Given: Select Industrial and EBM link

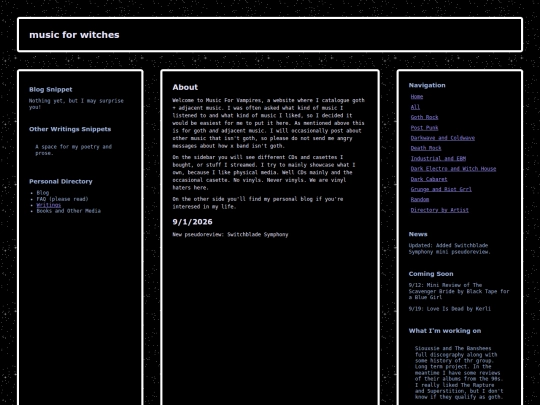Looking at the screenshot, I should coord(438,158).
